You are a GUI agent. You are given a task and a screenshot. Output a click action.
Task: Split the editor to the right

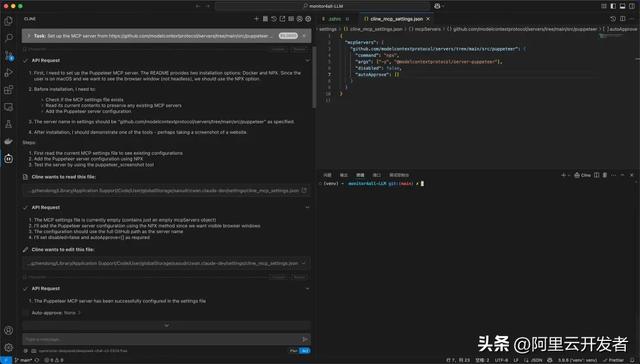[622, 19]
